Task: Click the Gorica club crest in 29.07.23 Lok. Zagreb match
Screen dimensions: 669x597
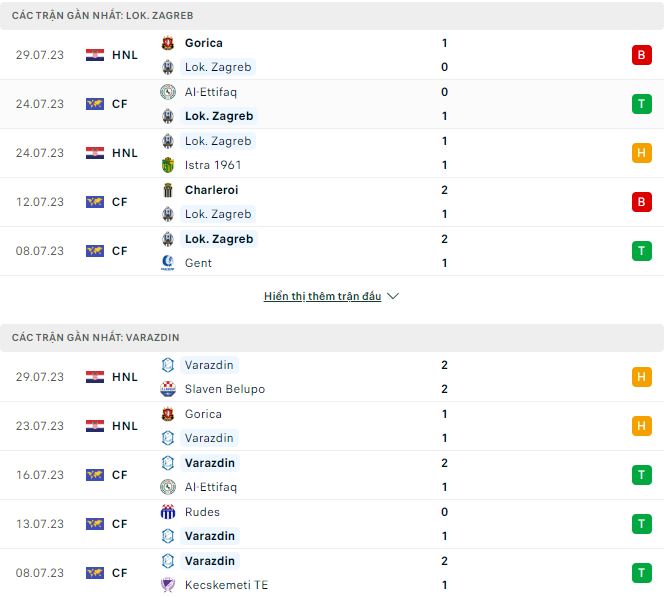Action: [x=168, y=43]
